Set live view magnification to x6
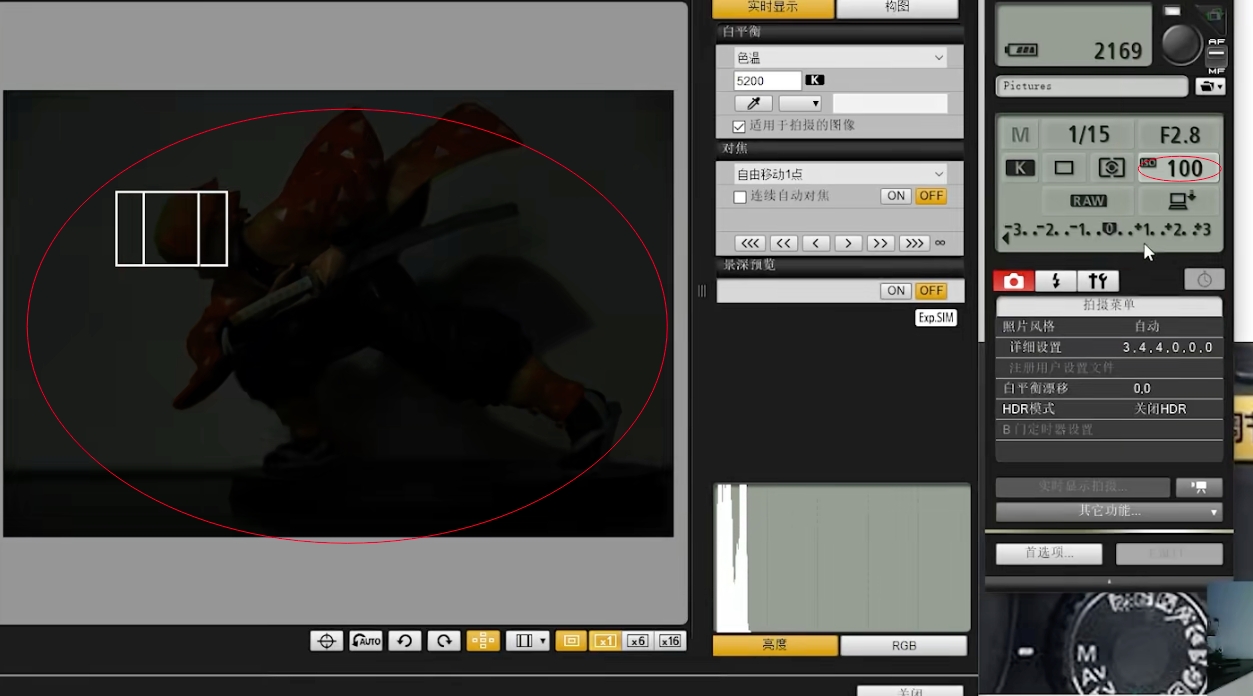 (638, 641)
